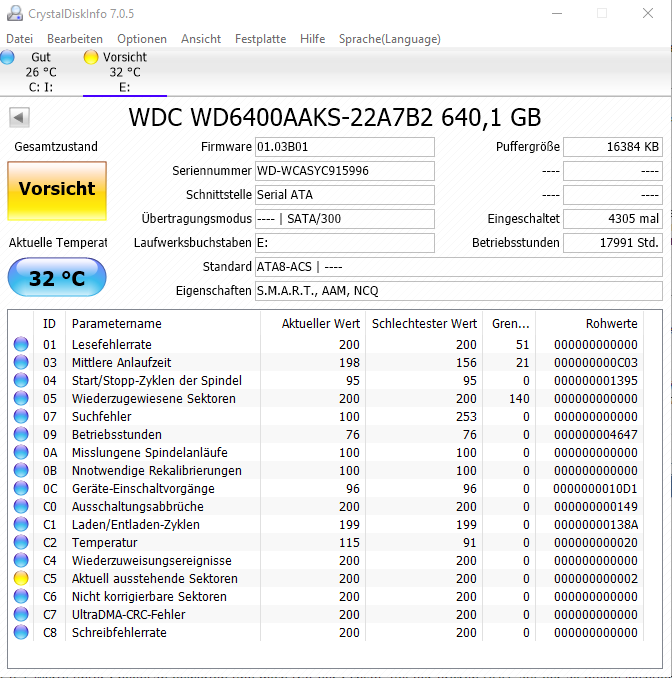Click the Aktueller Wert column header
Screen dimensions: 672x678
(313, 323)
